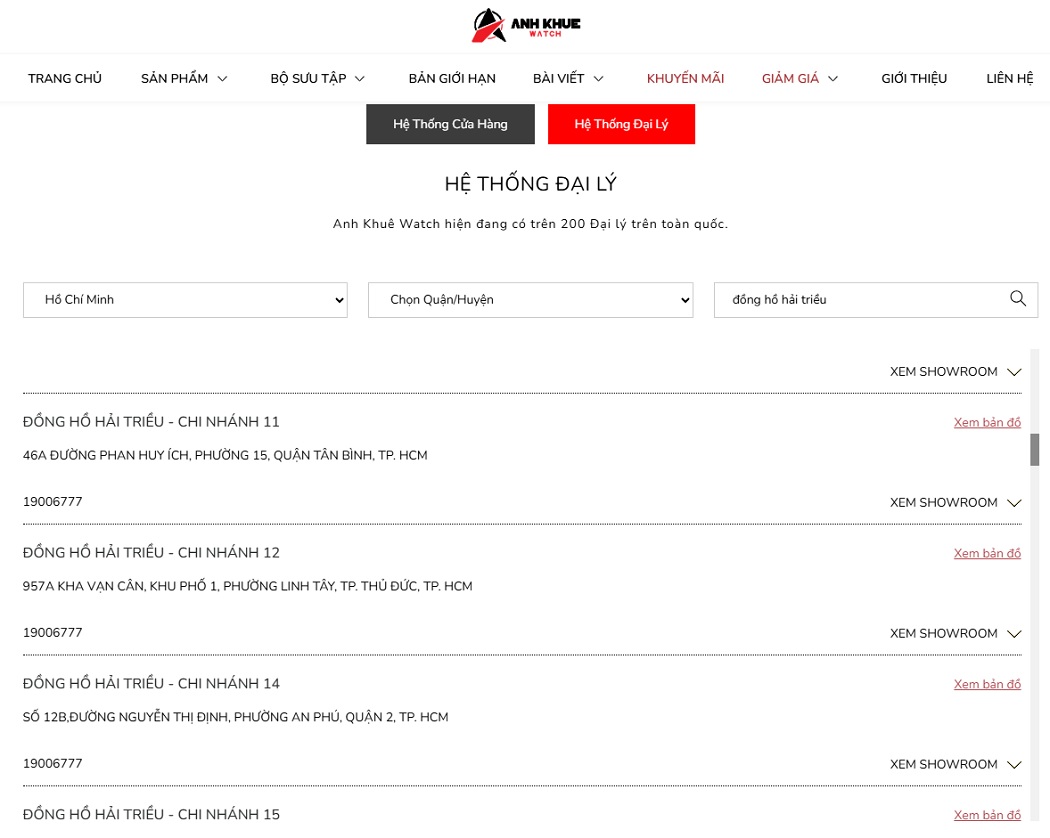Screen dimensions: 1050x838
Task: Click the dealer list scrollbar thumb
Action: 1035,449
